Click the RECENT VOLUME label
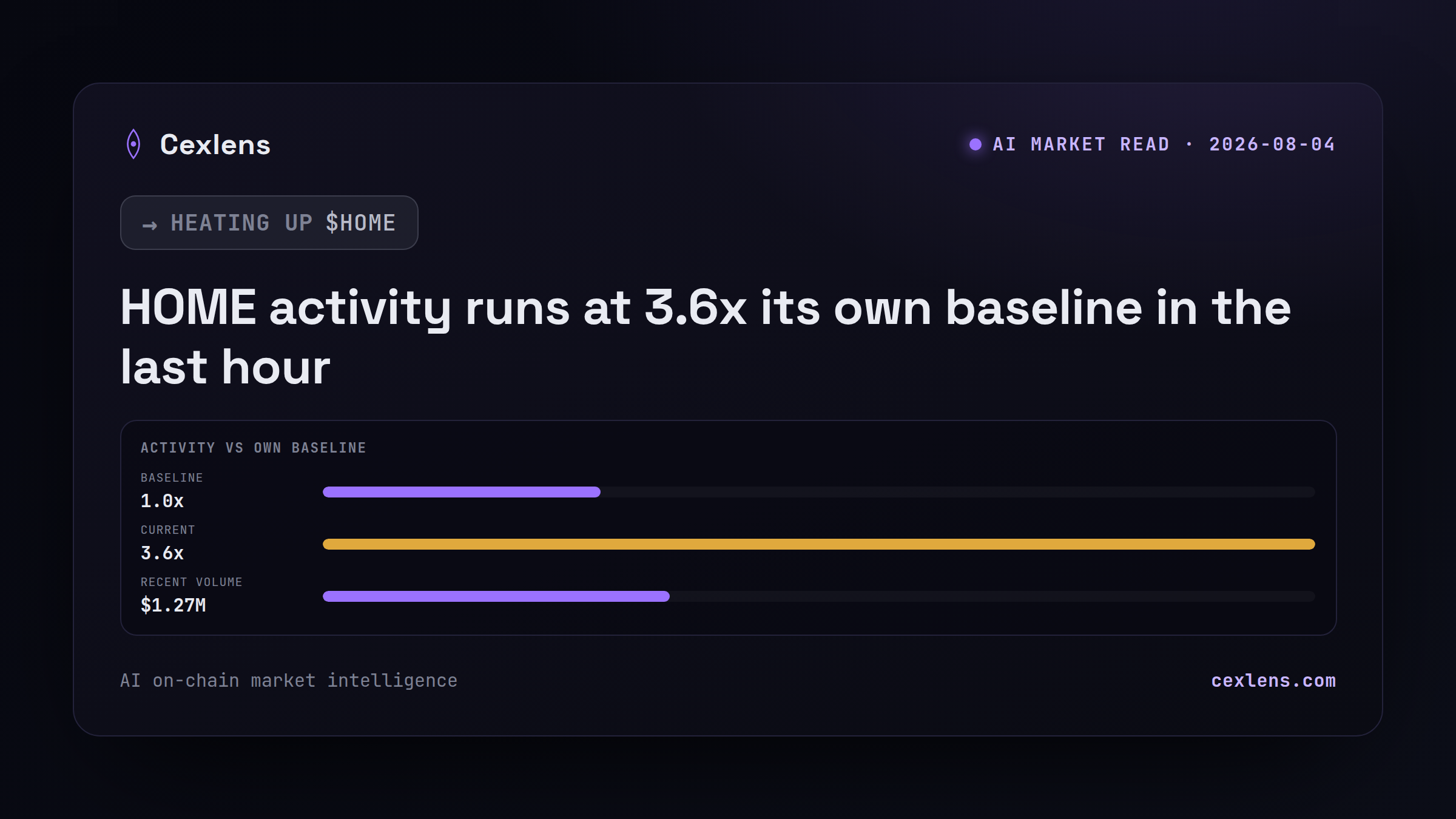The image size is (1456, 819). click(x=192, y=582)
